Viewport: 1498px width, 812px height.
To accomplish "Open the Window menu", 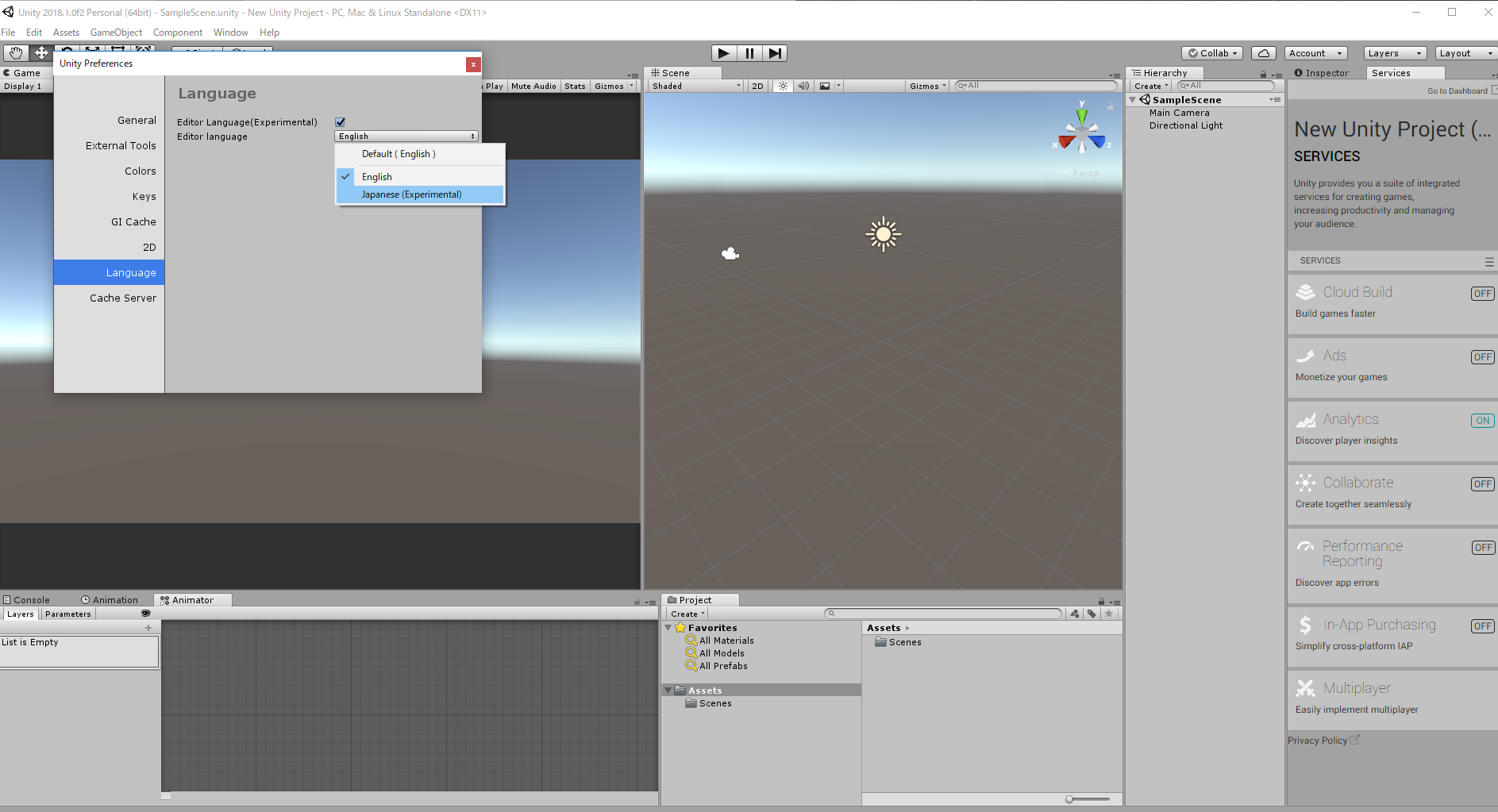I will [230, 33].
